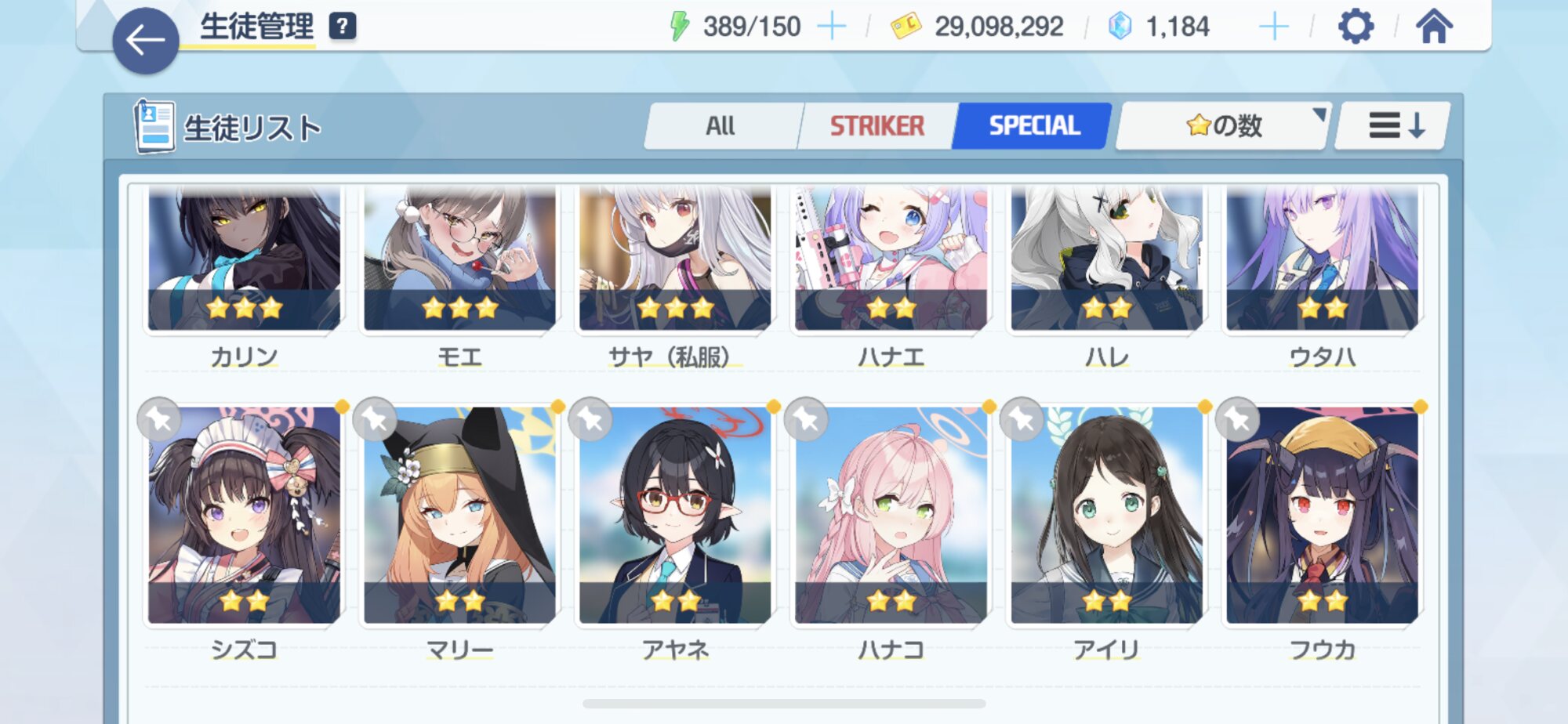Tap the blue gem currency icon

[1120, 27]
